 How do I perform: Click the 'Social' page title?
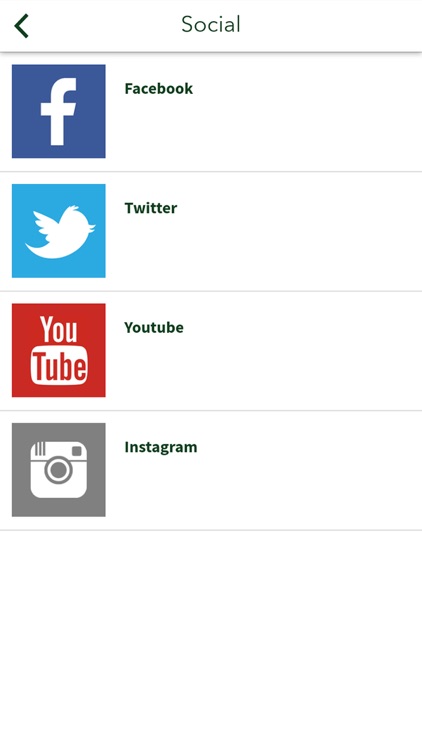[x=211, y=24]
